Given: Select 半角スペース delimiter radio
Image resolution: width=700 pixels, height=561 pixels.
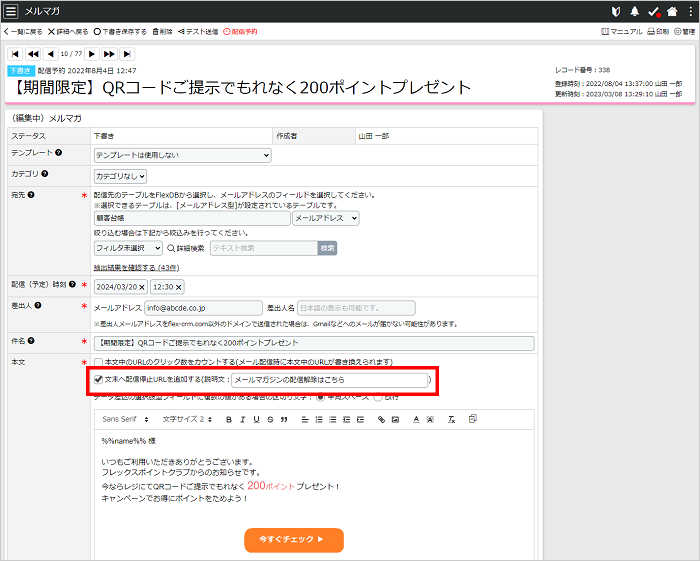Looking at the screenshot, I should click(320, 397).
